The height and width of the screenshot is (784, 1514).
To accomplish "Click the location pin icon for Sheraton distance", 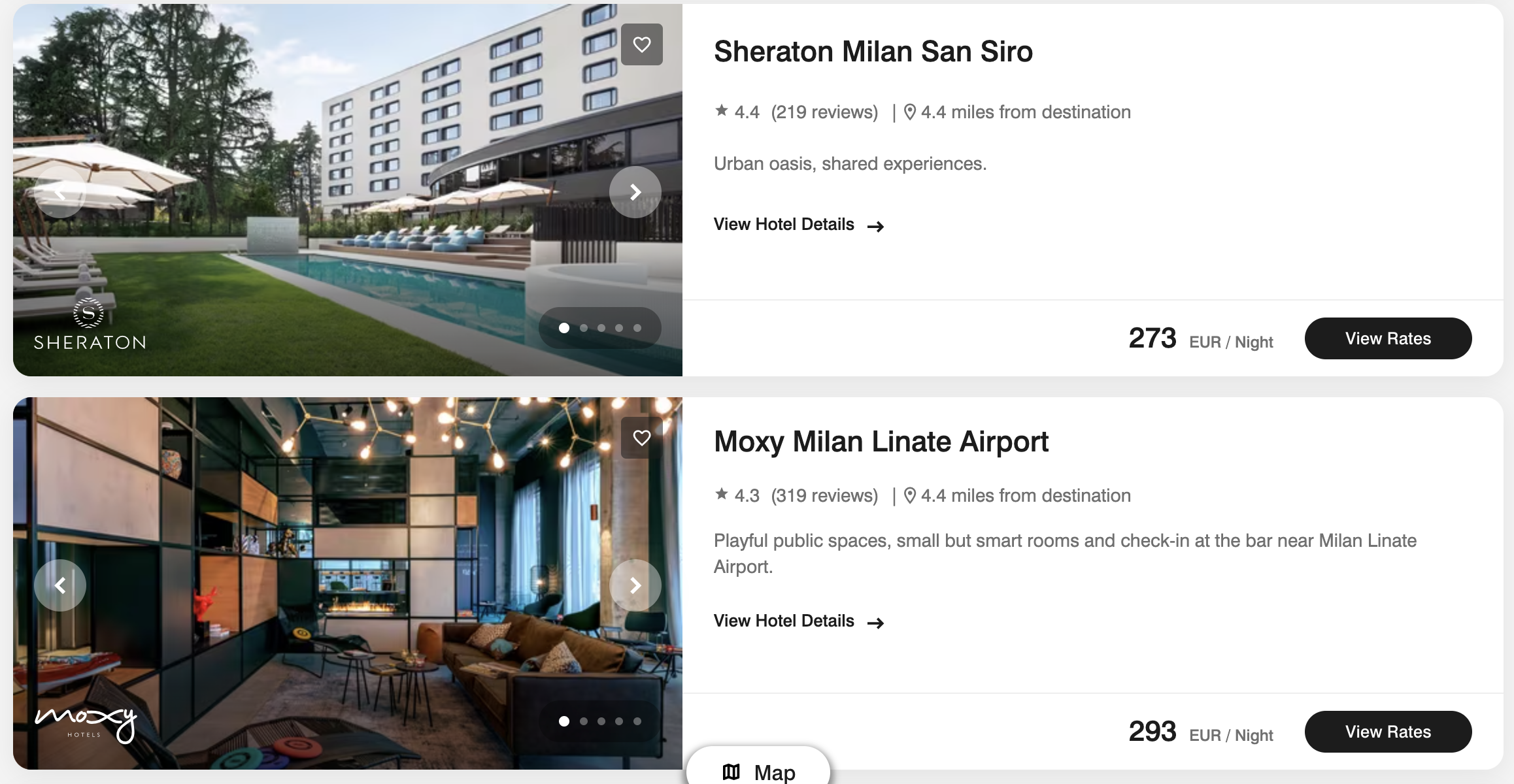I will 909,112.
